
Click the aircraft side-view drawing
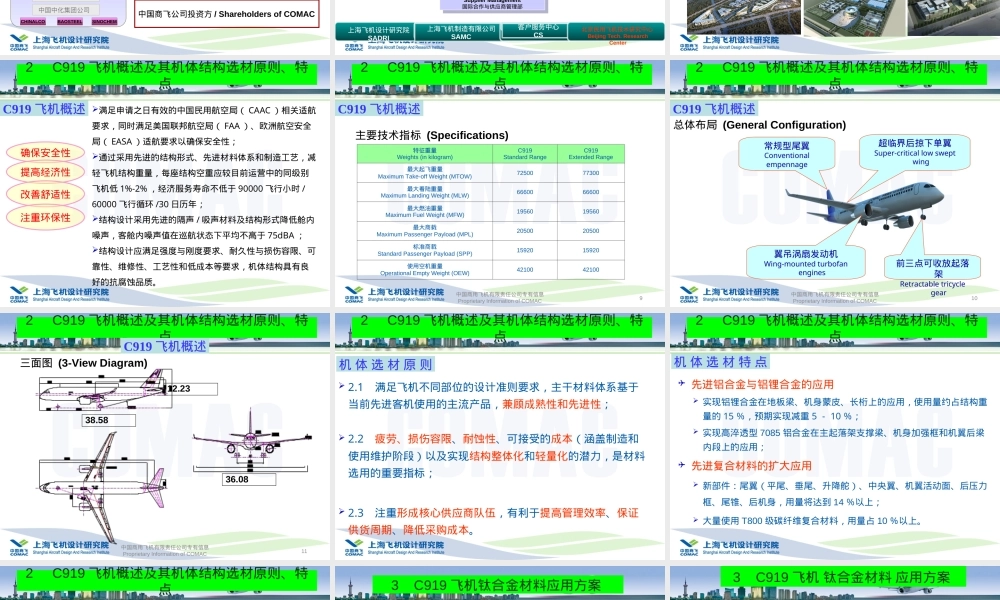coord(105,389)
